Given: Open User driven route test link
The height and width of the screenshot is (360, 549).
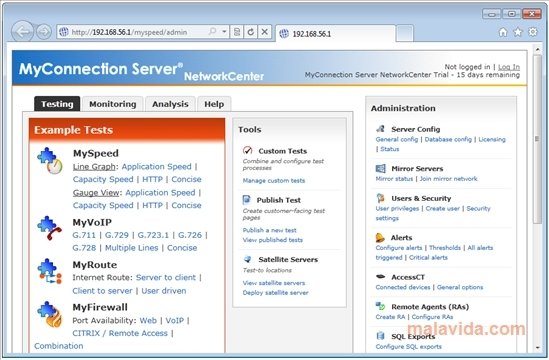Looking at the screenshot, I should tap(164, 291).
